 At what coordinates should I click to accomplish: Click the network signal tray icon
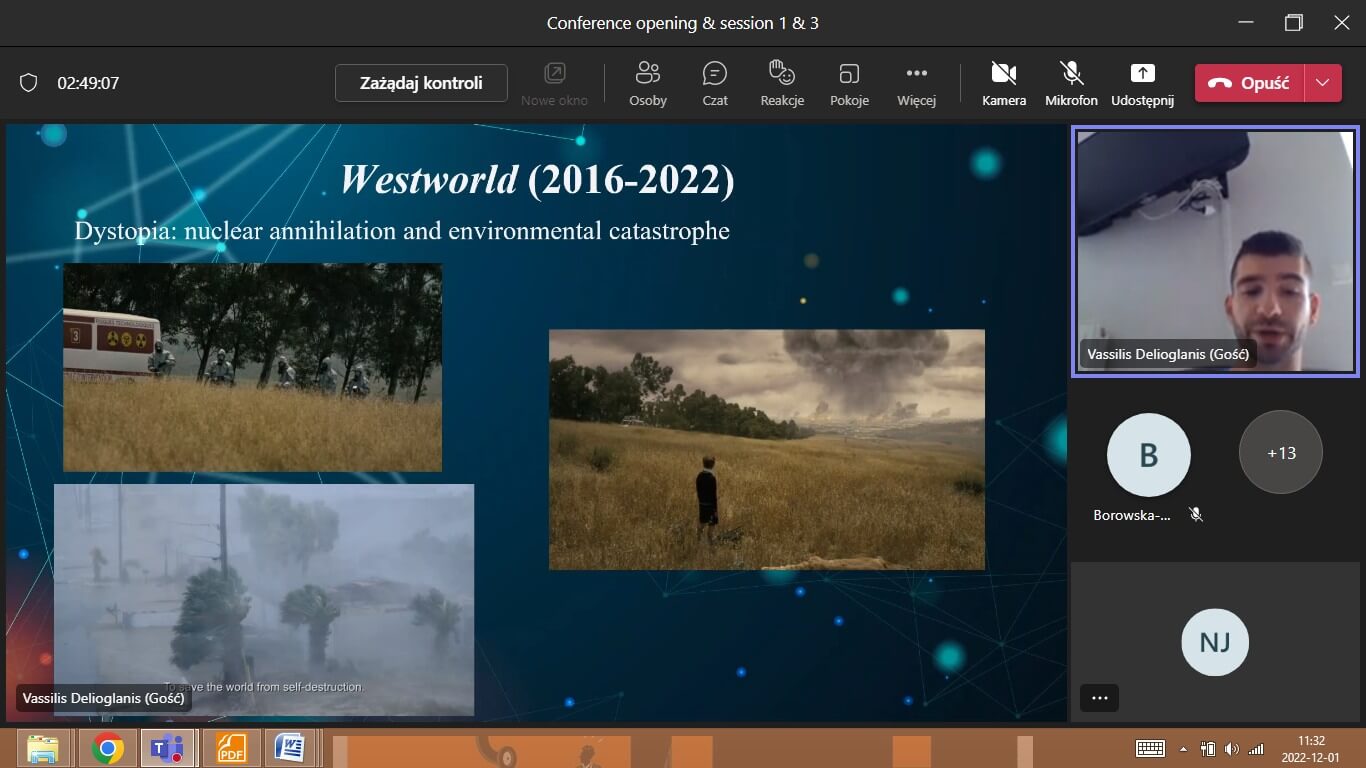1256,749
